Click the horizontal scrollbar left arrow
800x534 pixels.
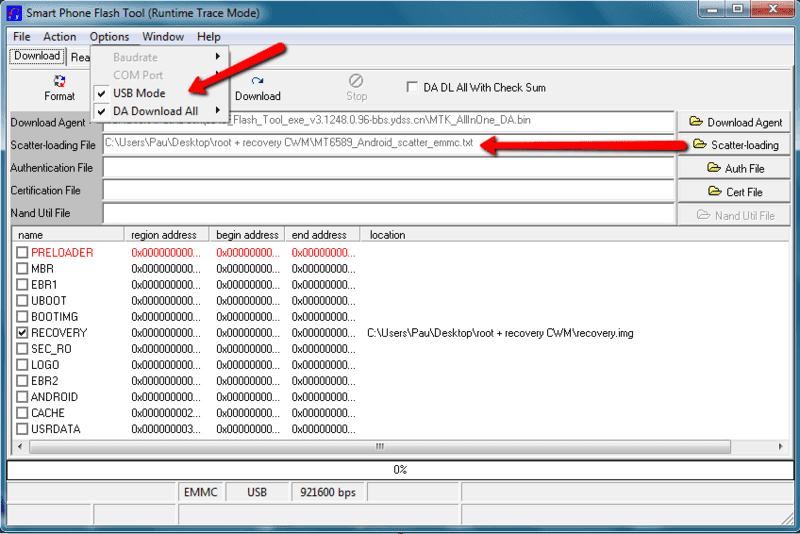[20, 447]
